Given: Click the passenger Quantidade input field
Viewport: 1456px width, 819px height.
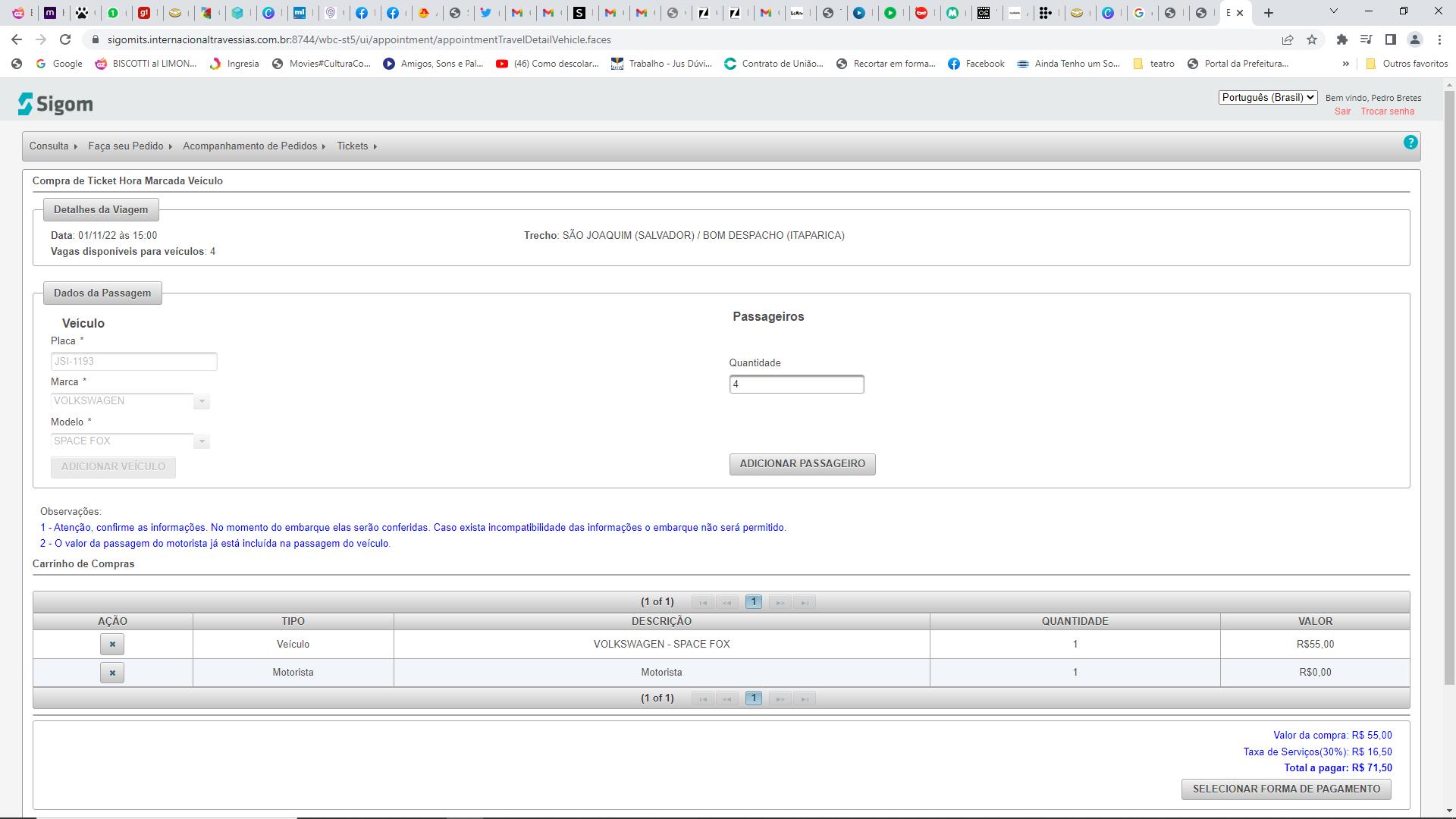Looking at the screenshot, I should coord(796,384).
